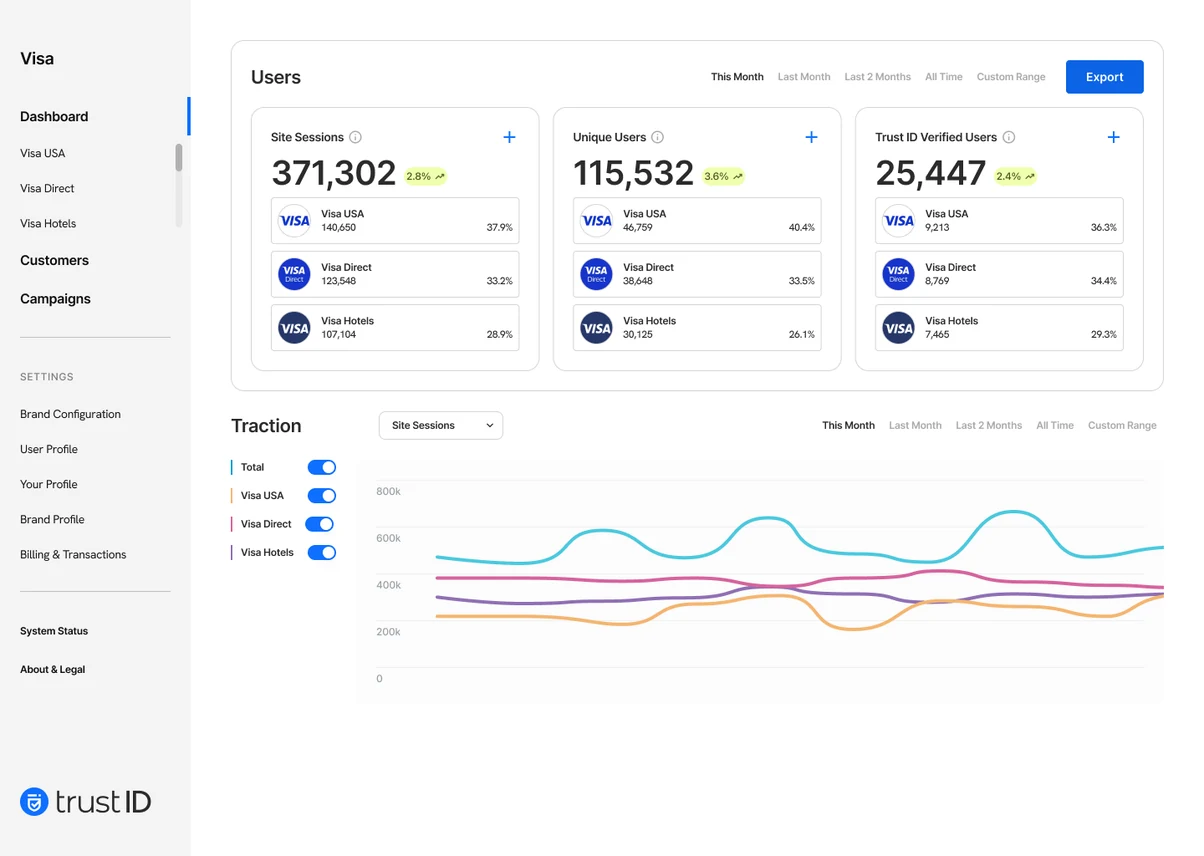Open the info icon beside Unique Users
The height and width of the screenshot is (856, 1204).
[x=657, y=137]
